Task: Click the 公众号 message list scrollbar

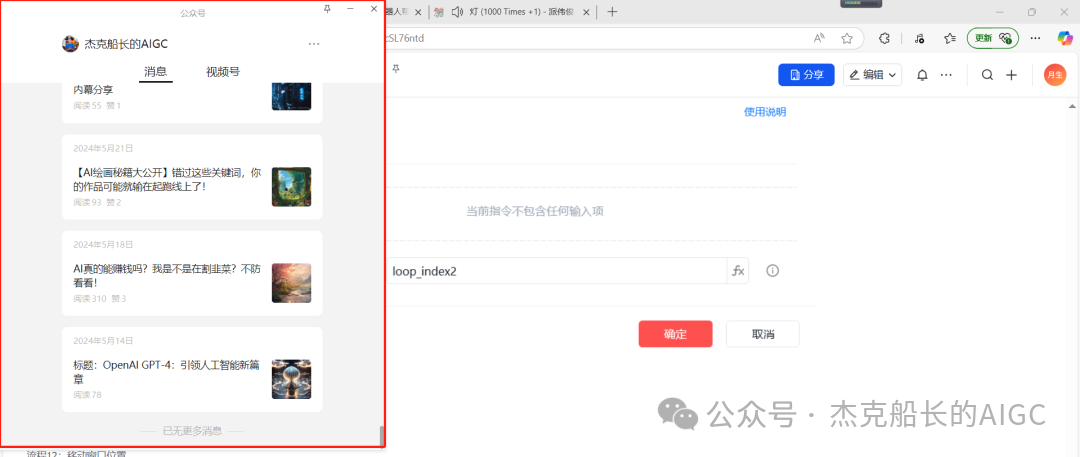Action: [381, 436]
